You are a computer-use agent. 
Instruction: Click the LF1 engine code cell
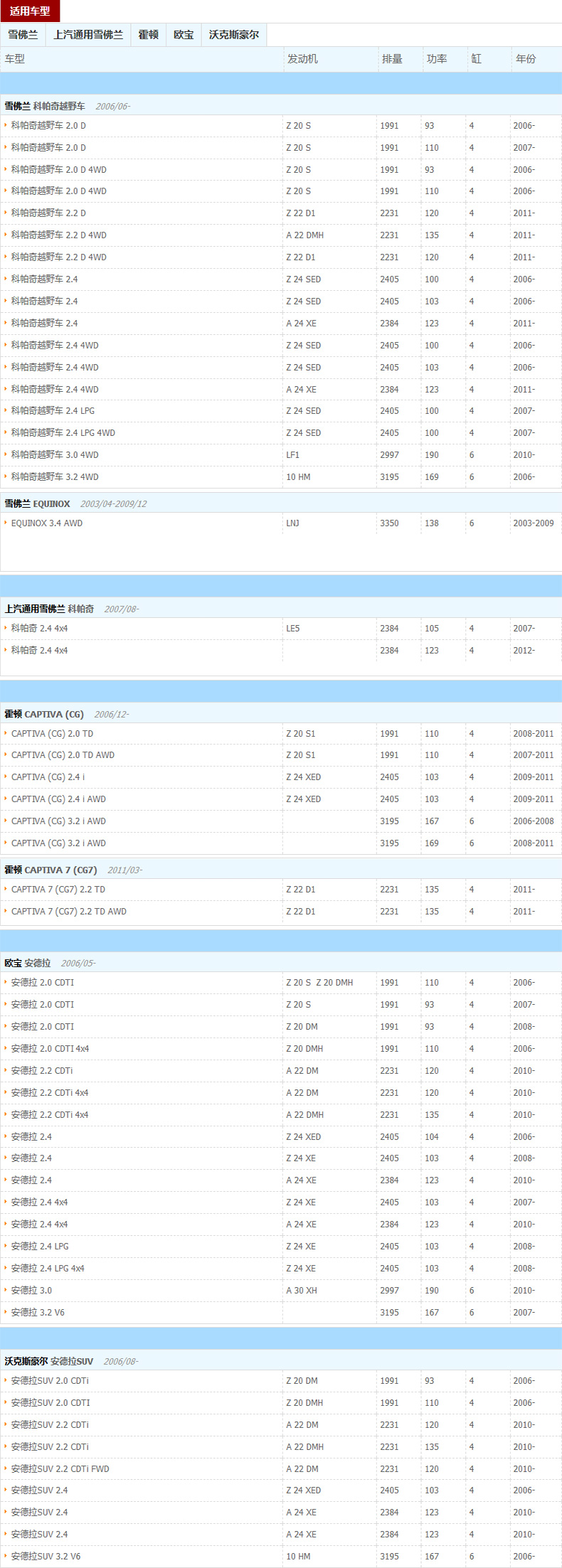pos(293,455)
